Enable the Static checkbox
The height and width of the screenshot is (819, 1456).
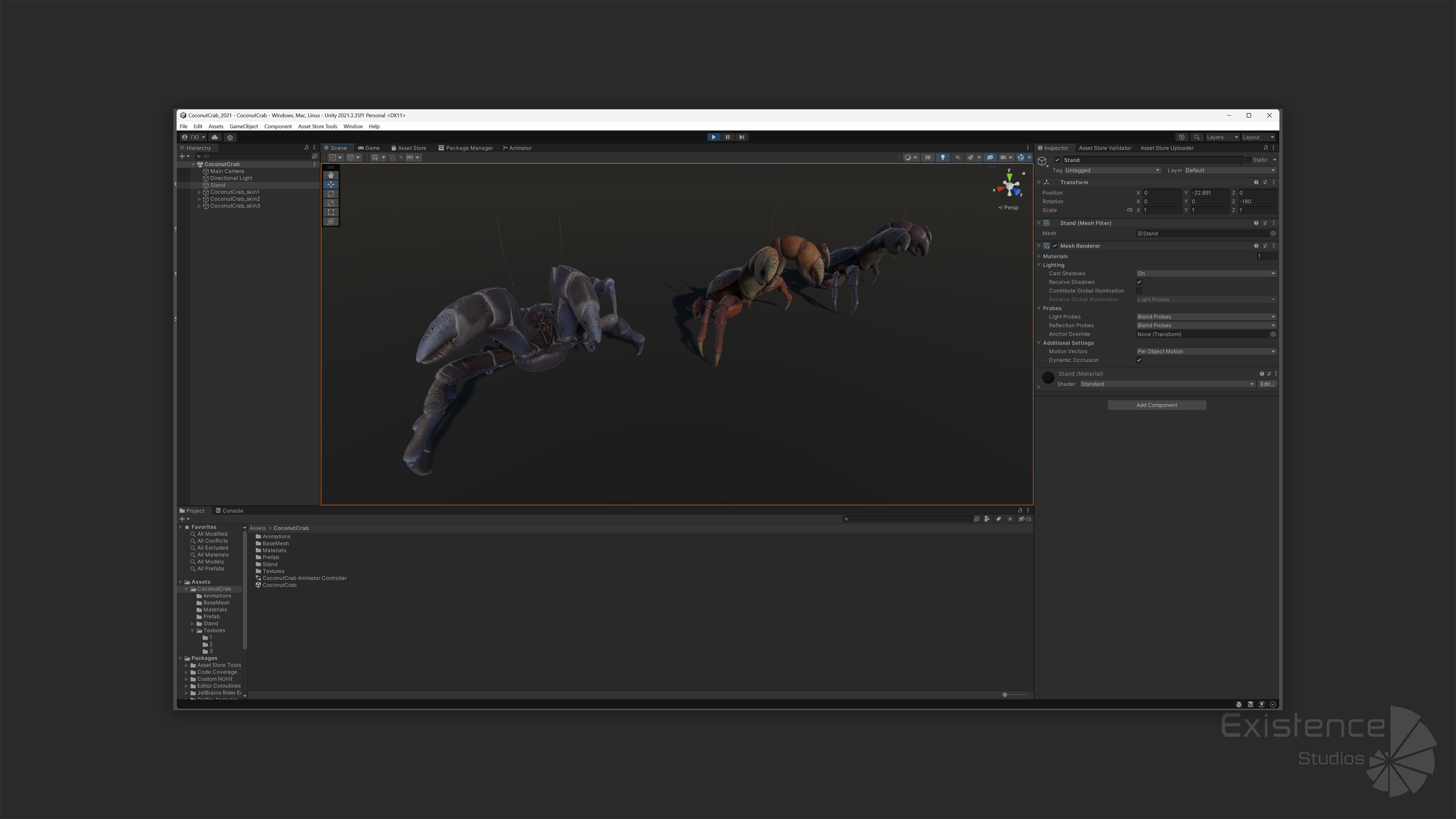1249,160
